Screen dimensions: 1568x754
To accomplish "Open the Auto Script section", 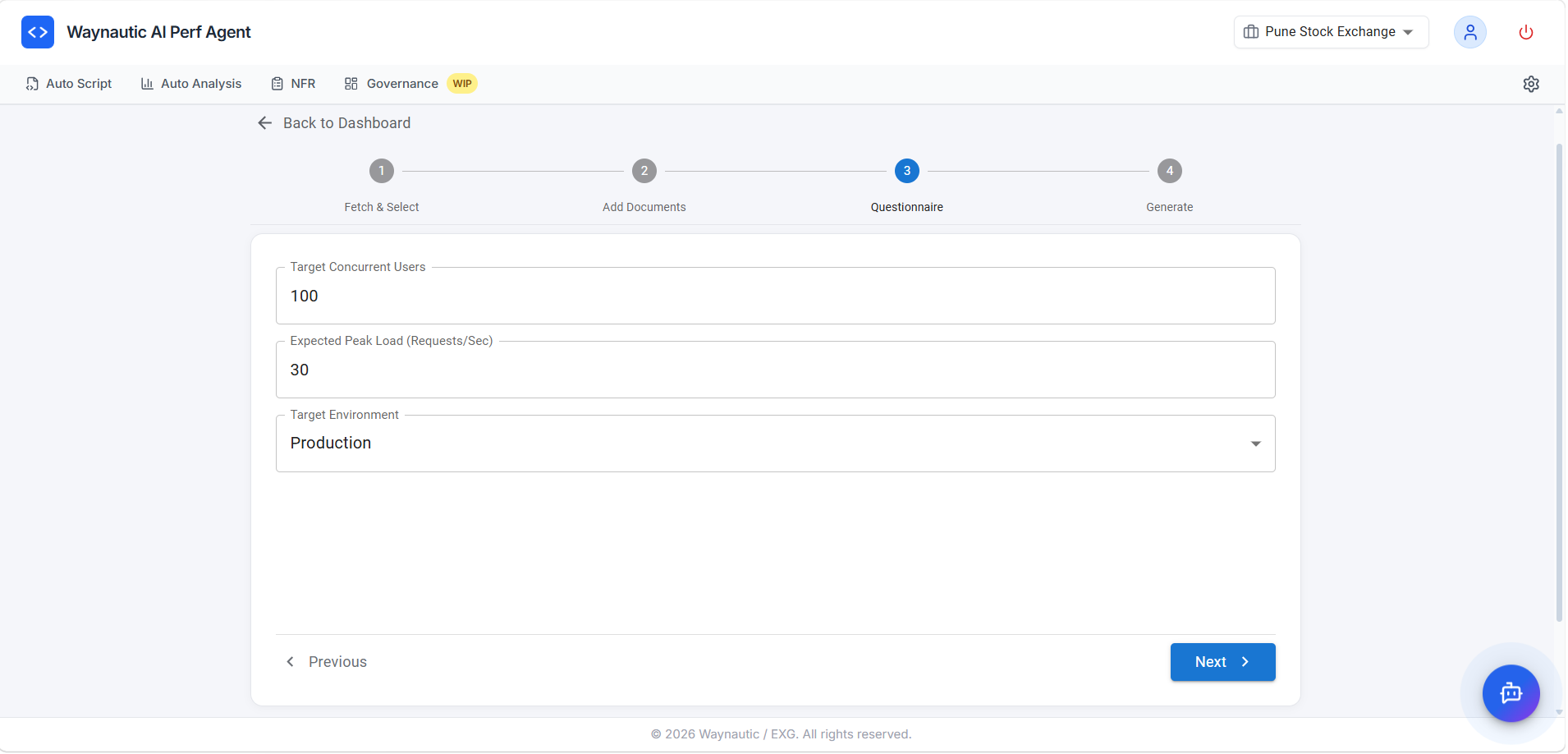I will coord(69,83).
